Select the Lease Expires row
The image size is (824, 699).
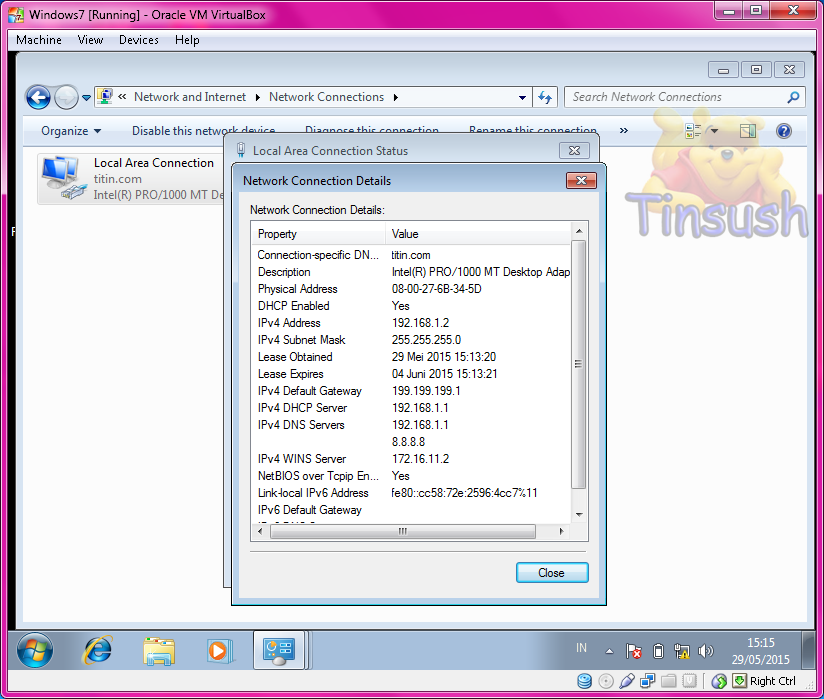tap(411, 374)
